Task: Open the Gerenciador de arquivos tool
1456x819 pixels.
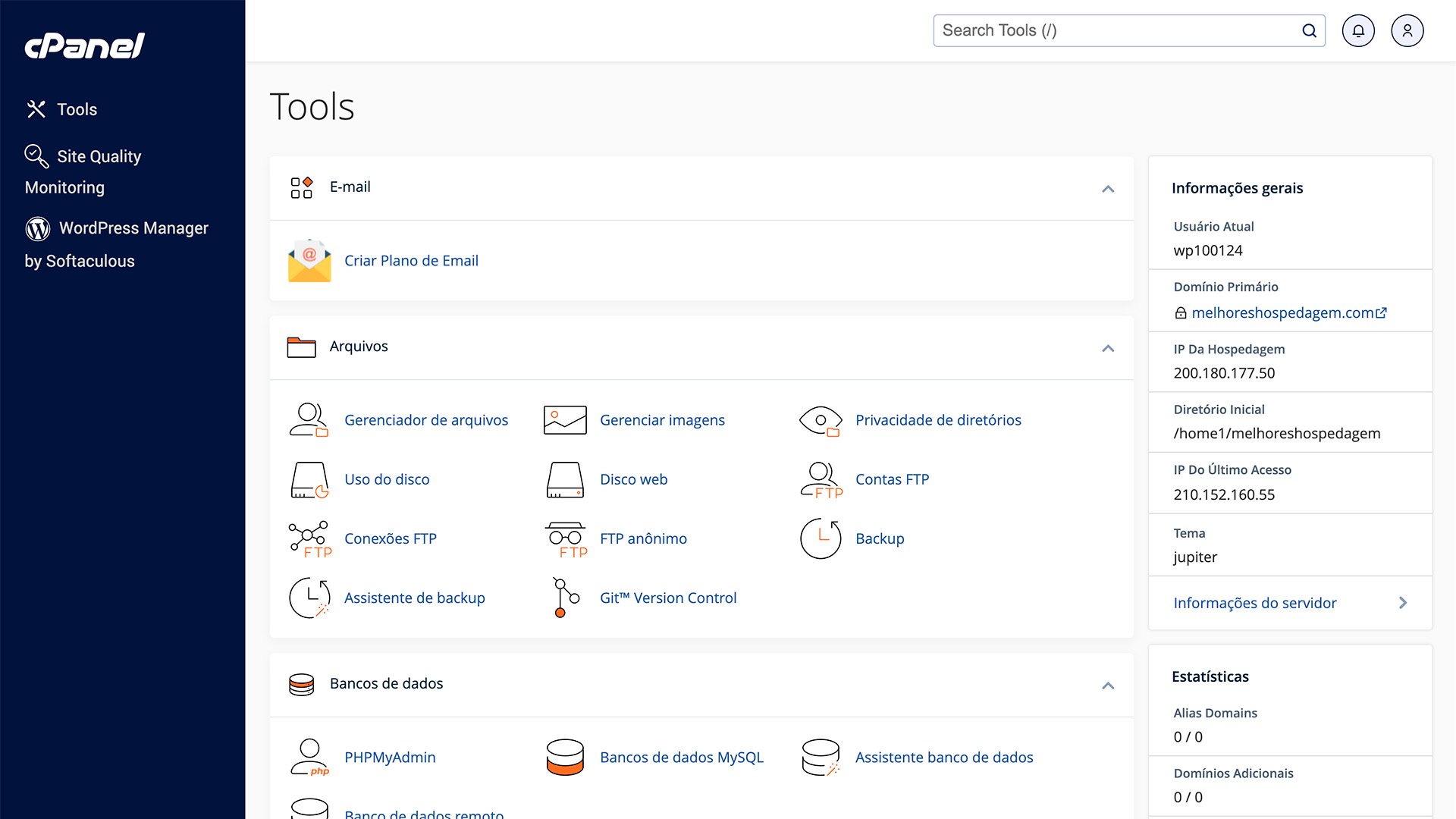Action: tap(426, 419)
